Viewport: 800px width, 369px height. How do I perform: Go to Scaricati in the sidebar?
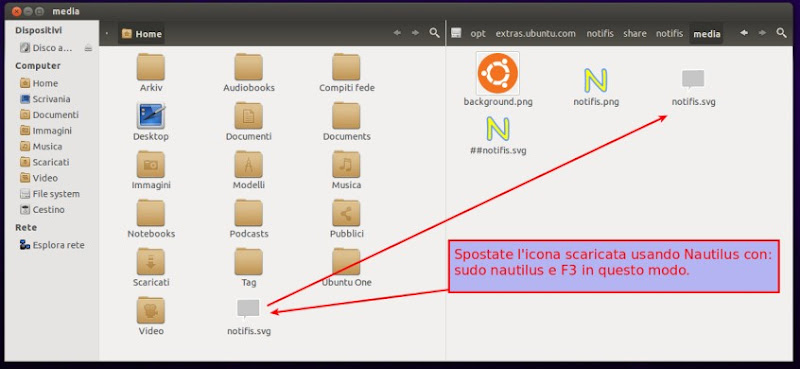coord(44,162)
